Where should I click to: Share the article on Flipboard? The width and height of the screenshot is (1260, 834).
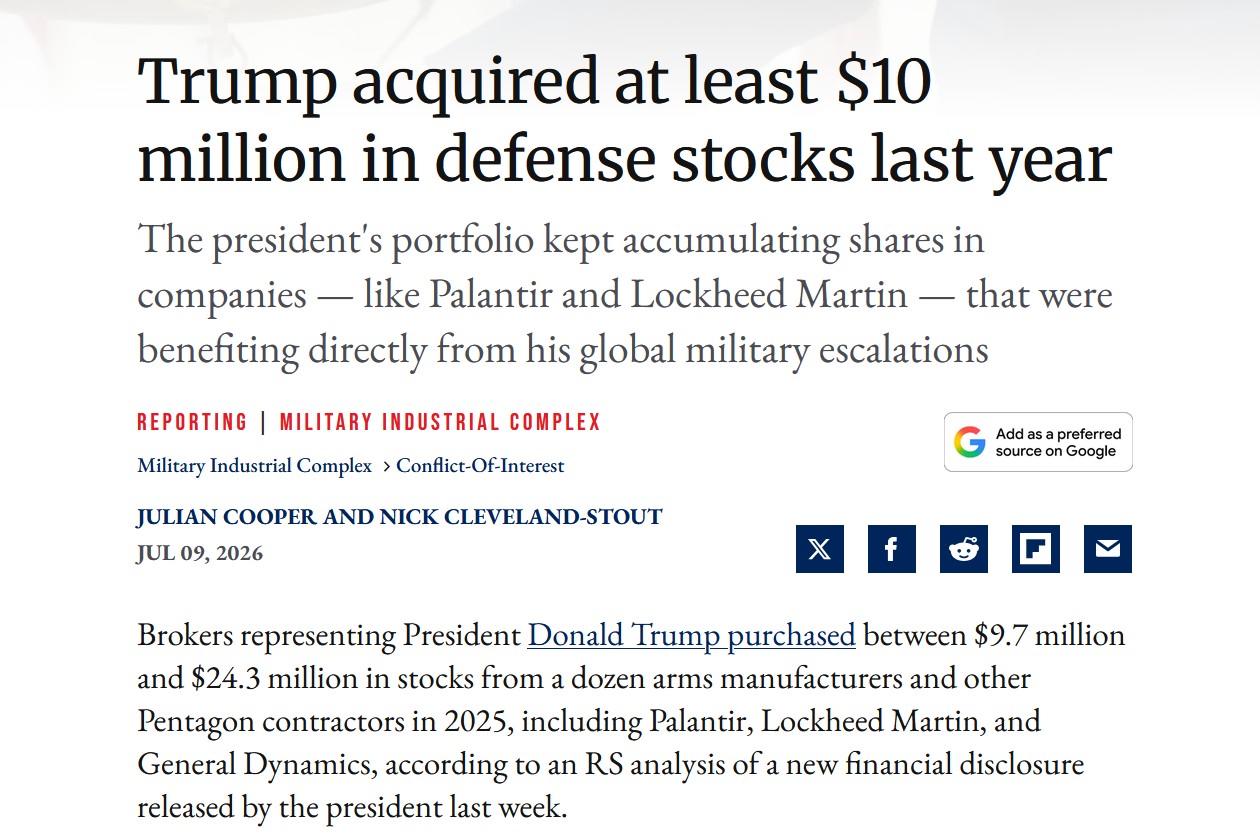pos(1036,549)
